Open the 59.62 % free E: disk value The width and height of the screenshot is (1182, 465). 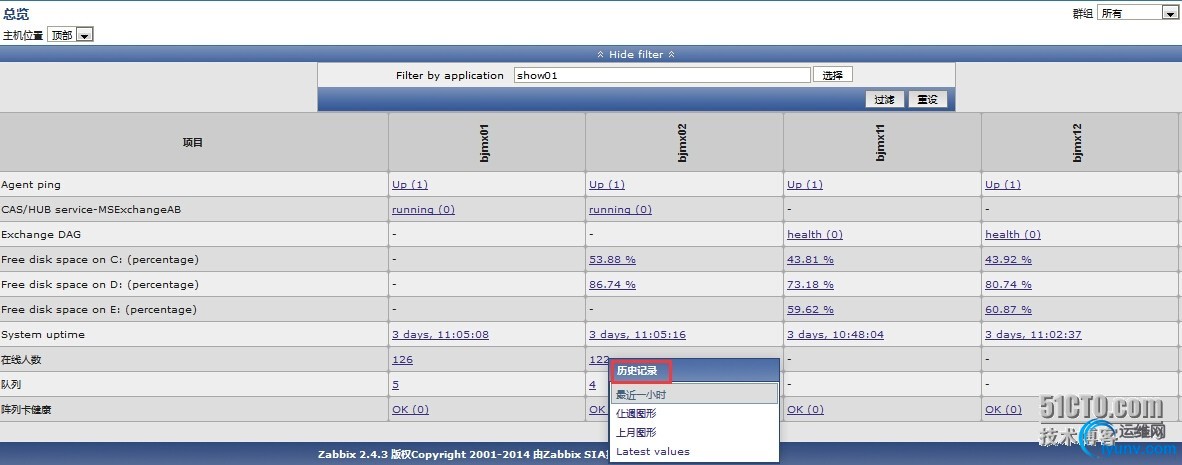810,310
